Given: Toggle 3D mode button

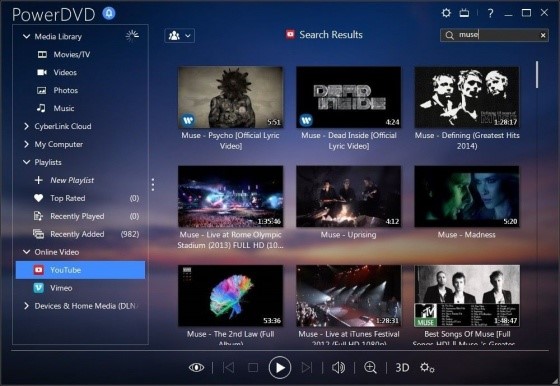Looking at the screenshot, I should [402, 367].
